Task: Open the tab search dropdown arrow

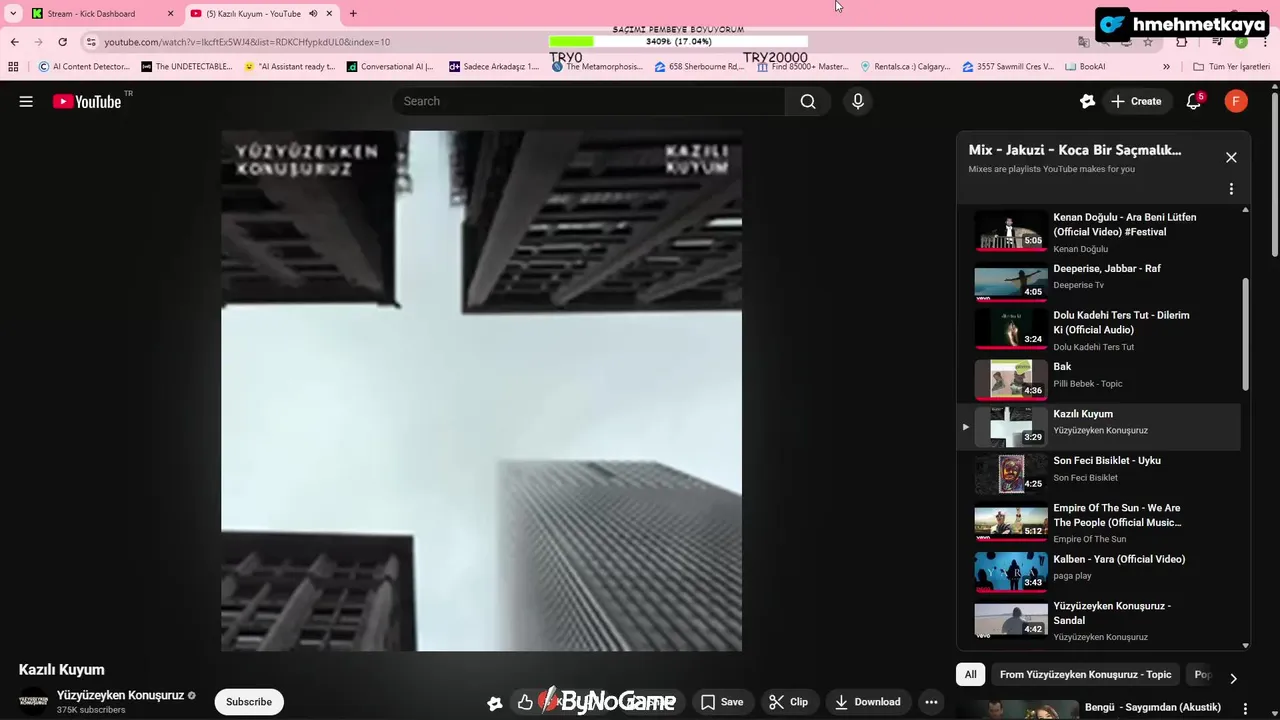Action: [x=13, y=14]
